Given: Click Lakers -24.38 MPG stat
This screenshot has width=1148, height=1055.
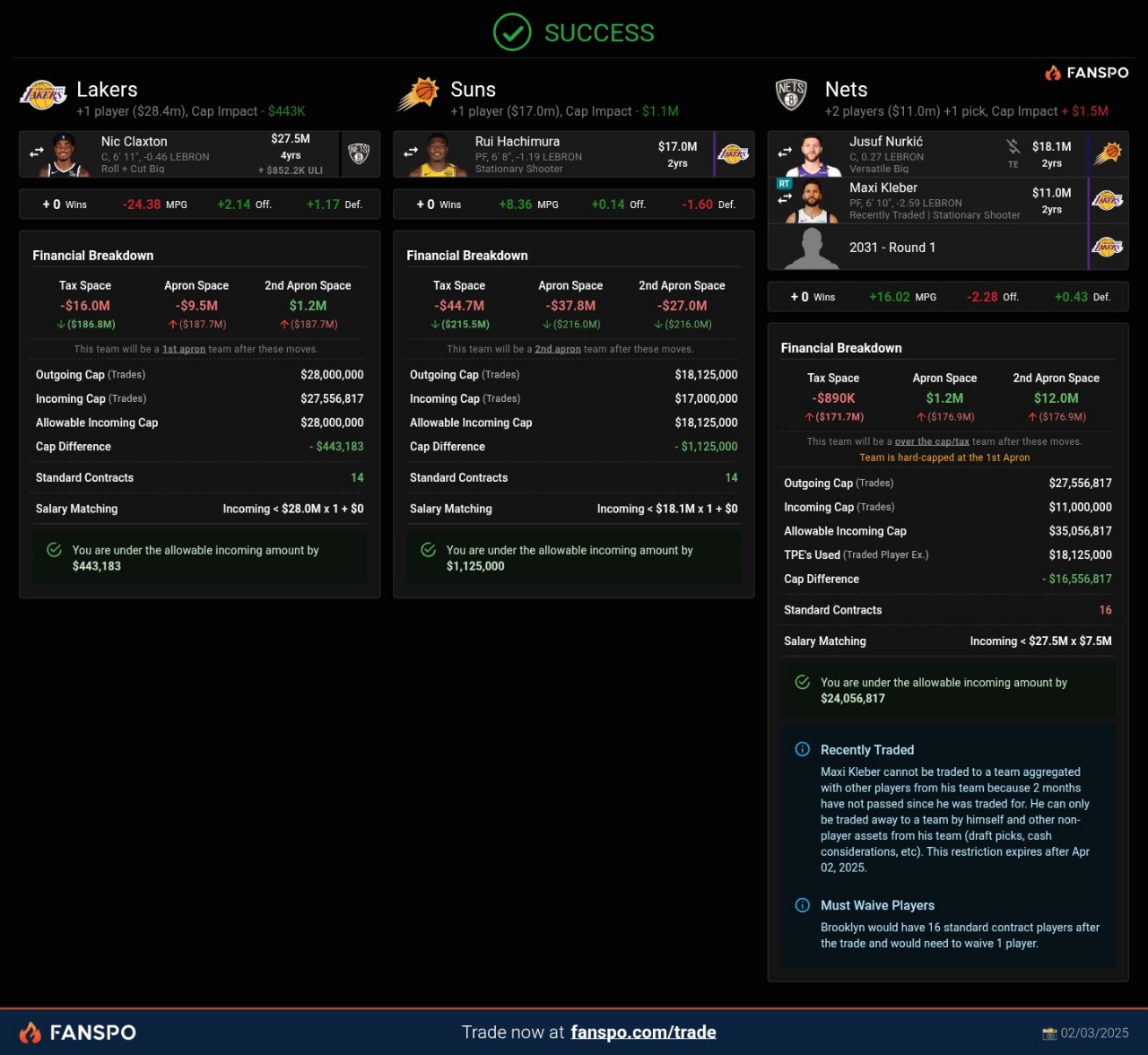Looking at the screenshot, I should (x=154, y=205).
